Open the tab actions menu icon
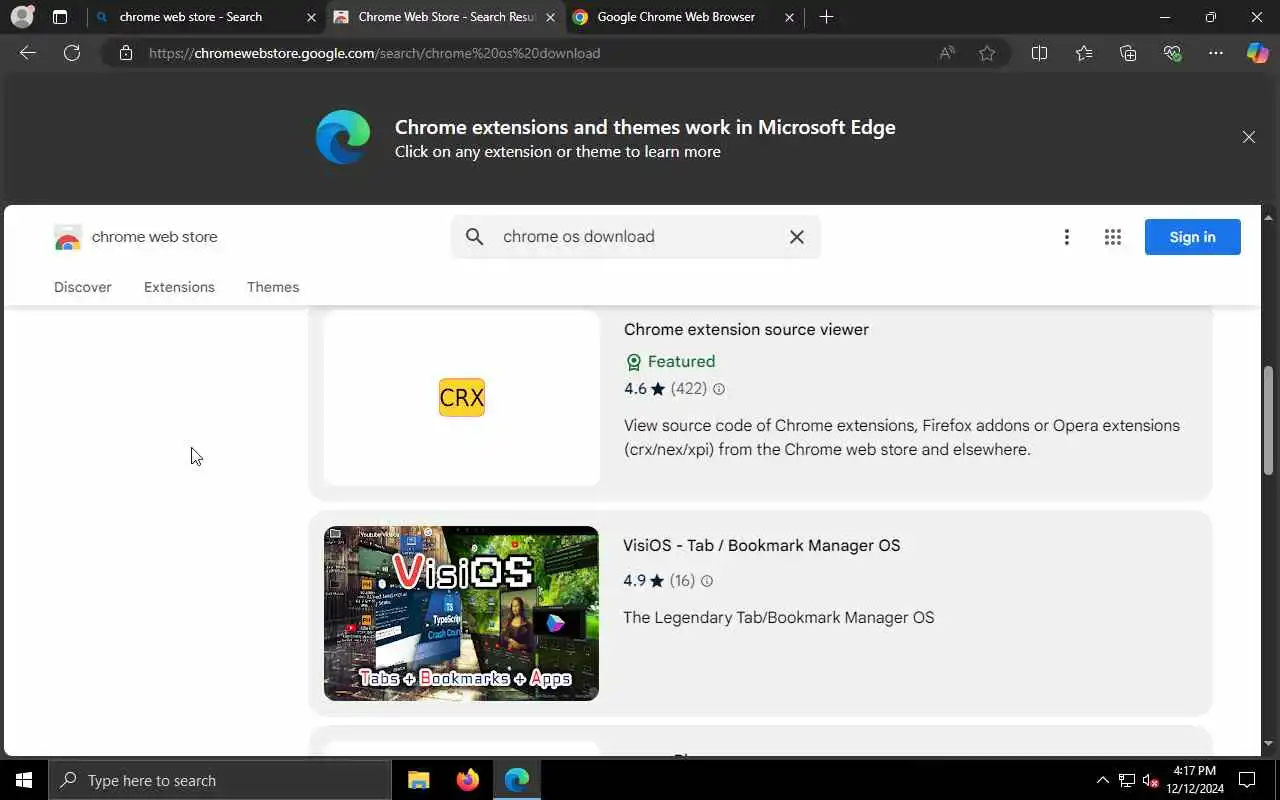 (x=60, y=17)
